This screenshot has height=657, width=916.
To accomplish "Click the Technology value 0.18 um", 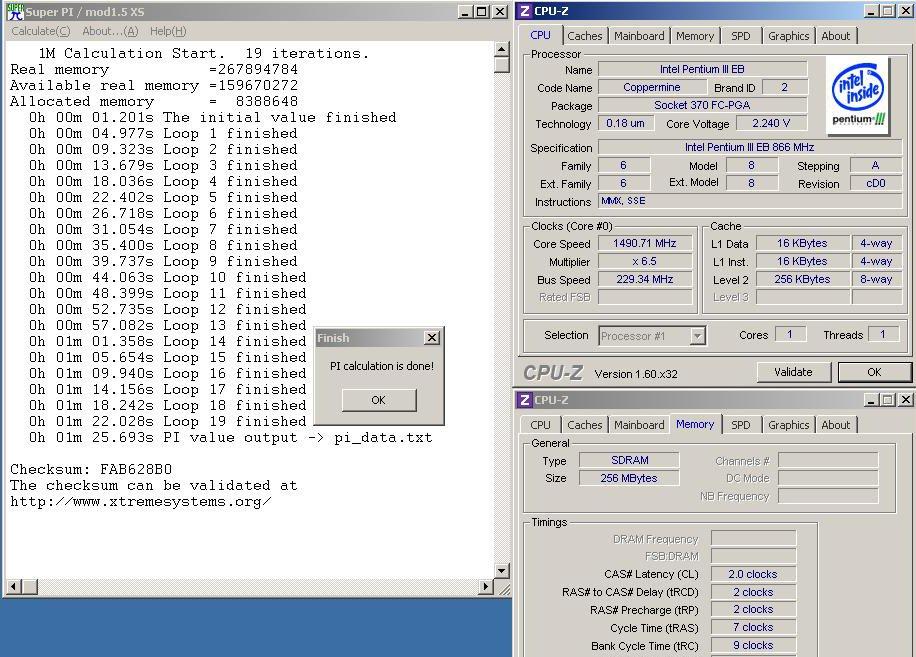I will pyautogui.click(x=625, y=124).
